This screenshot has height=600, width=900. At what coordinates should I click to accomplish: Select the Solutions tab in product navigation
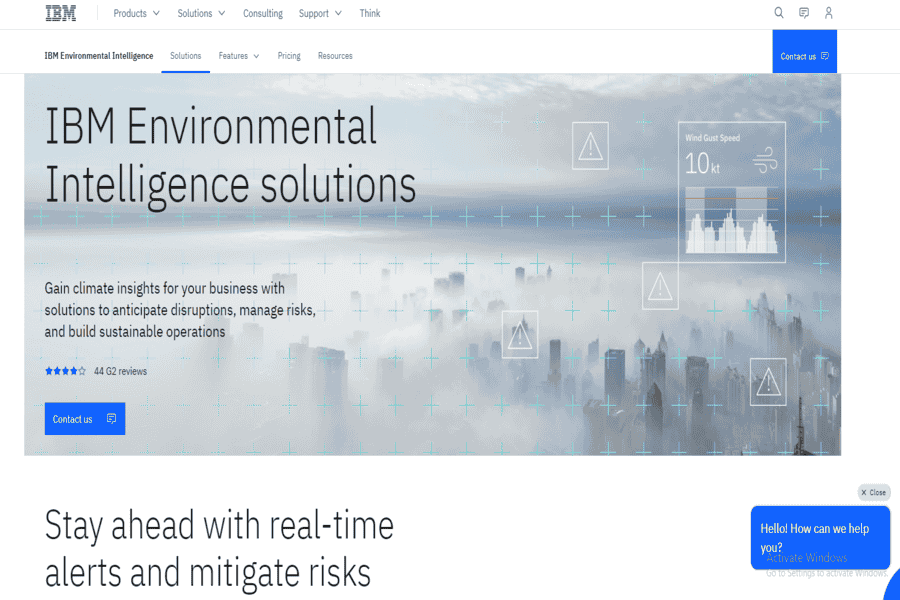[185, 56]
